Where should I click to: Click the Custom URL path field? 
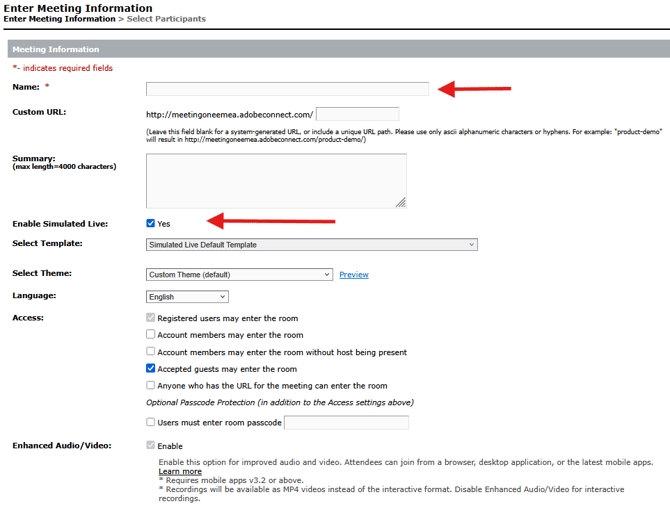357,114
